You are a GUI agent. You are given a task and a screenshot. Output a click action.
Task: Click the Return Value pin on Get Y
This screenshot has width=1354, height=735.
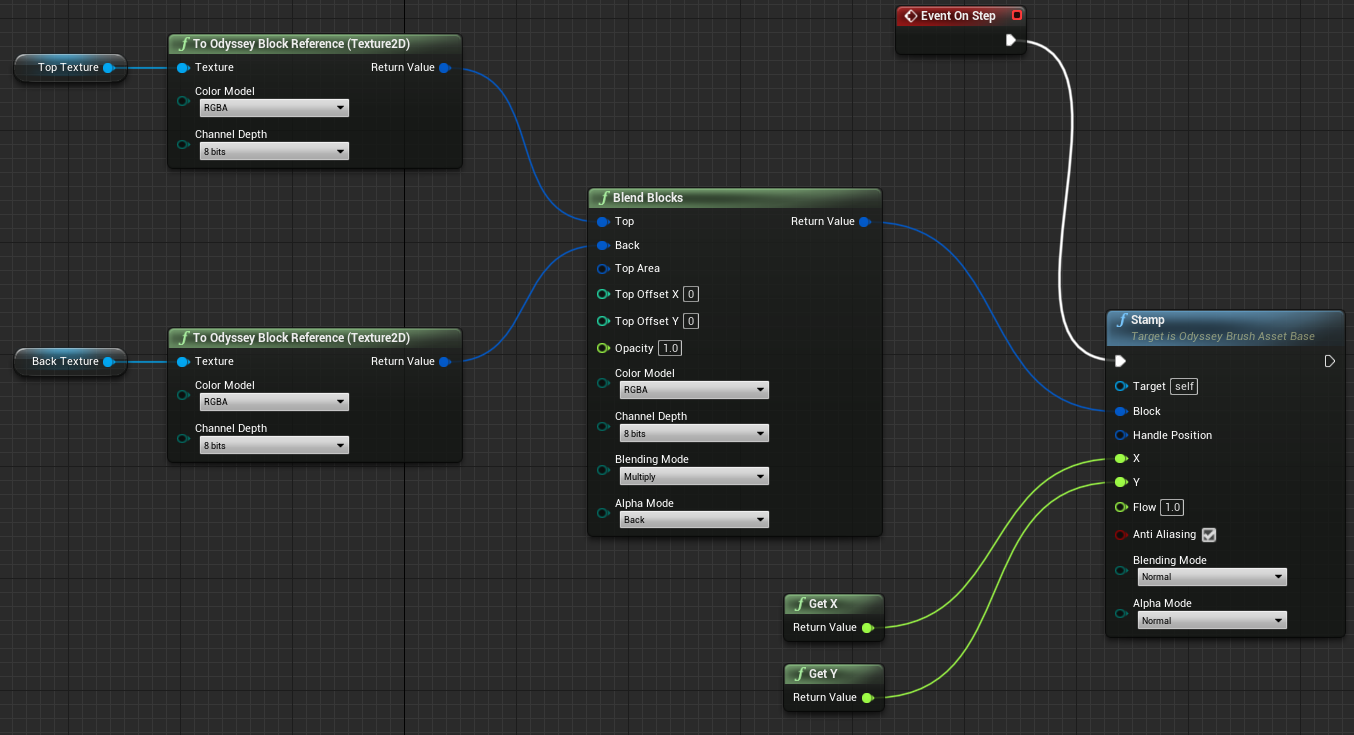tap(865, 697)
